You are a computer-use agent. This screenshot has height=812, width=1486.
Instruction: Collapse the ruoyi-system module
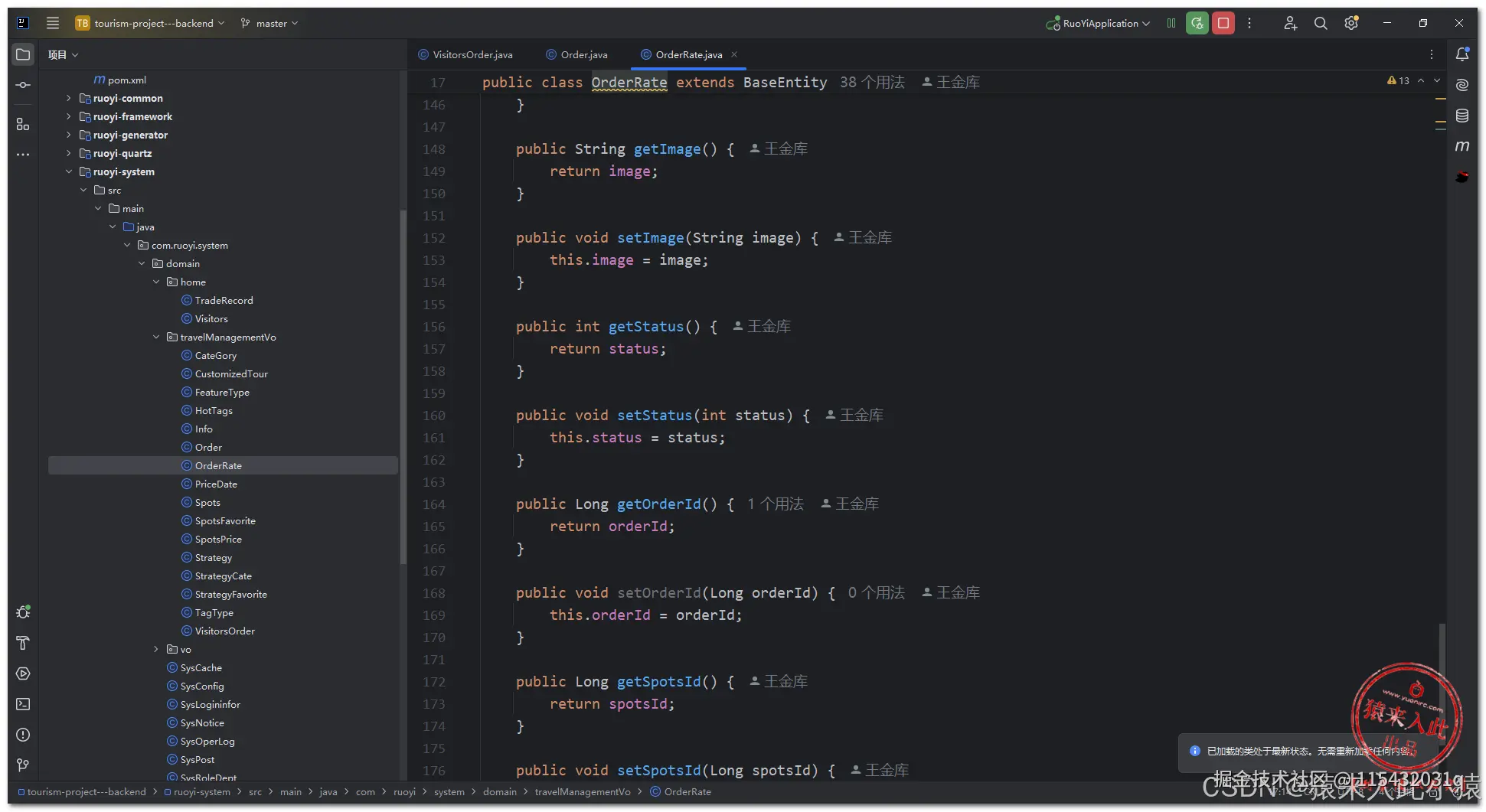[x=69, y=171]
